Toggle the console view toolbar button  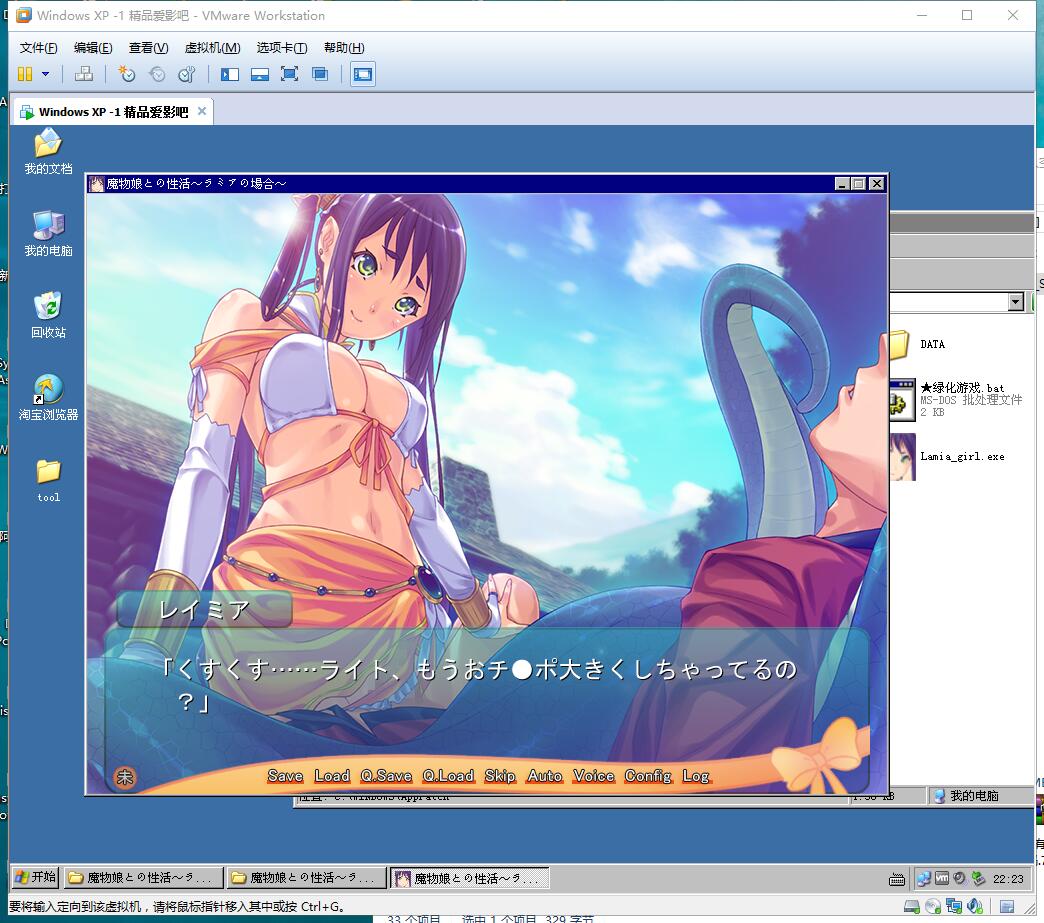(x=363, y=74)
